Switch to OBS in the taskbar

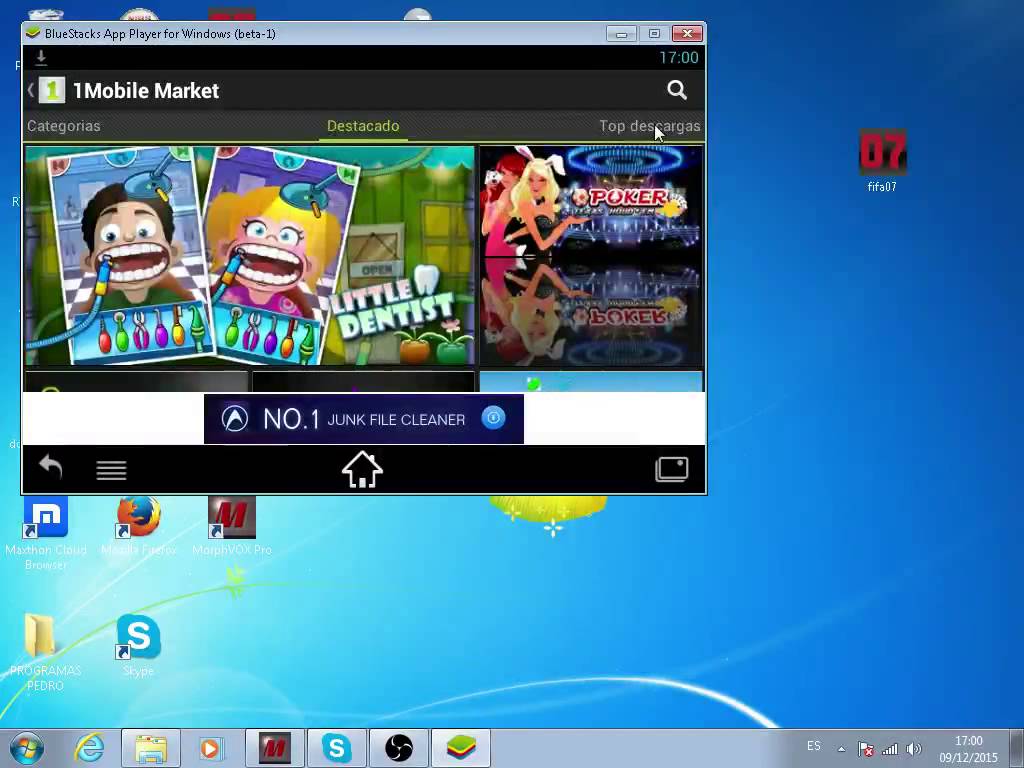pyautogui.click(x=398, y=748)
